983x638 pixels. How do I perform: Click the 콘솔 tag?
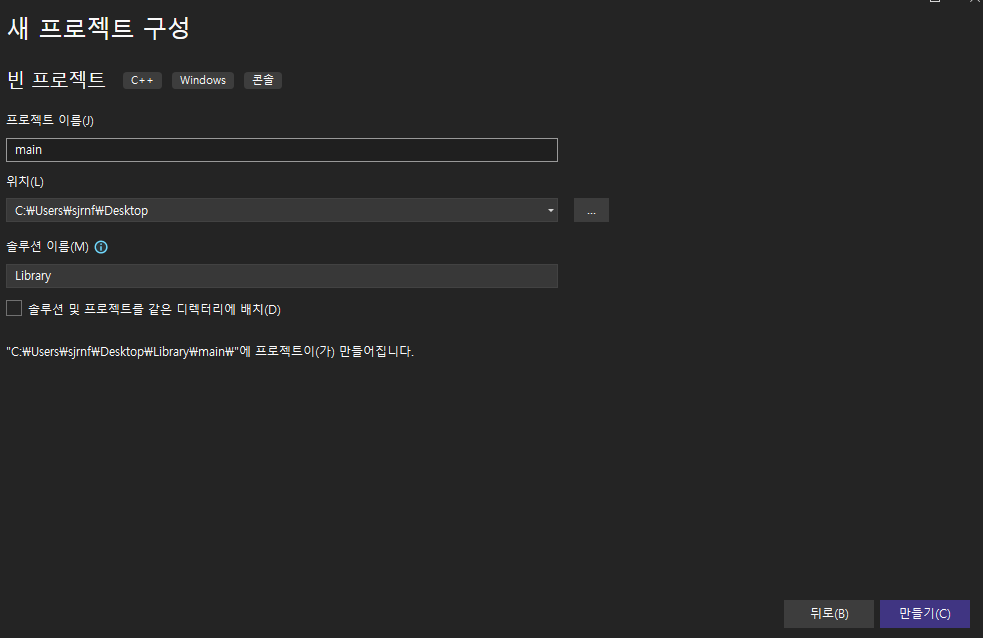pyautogui.click(x=263, y=80)
